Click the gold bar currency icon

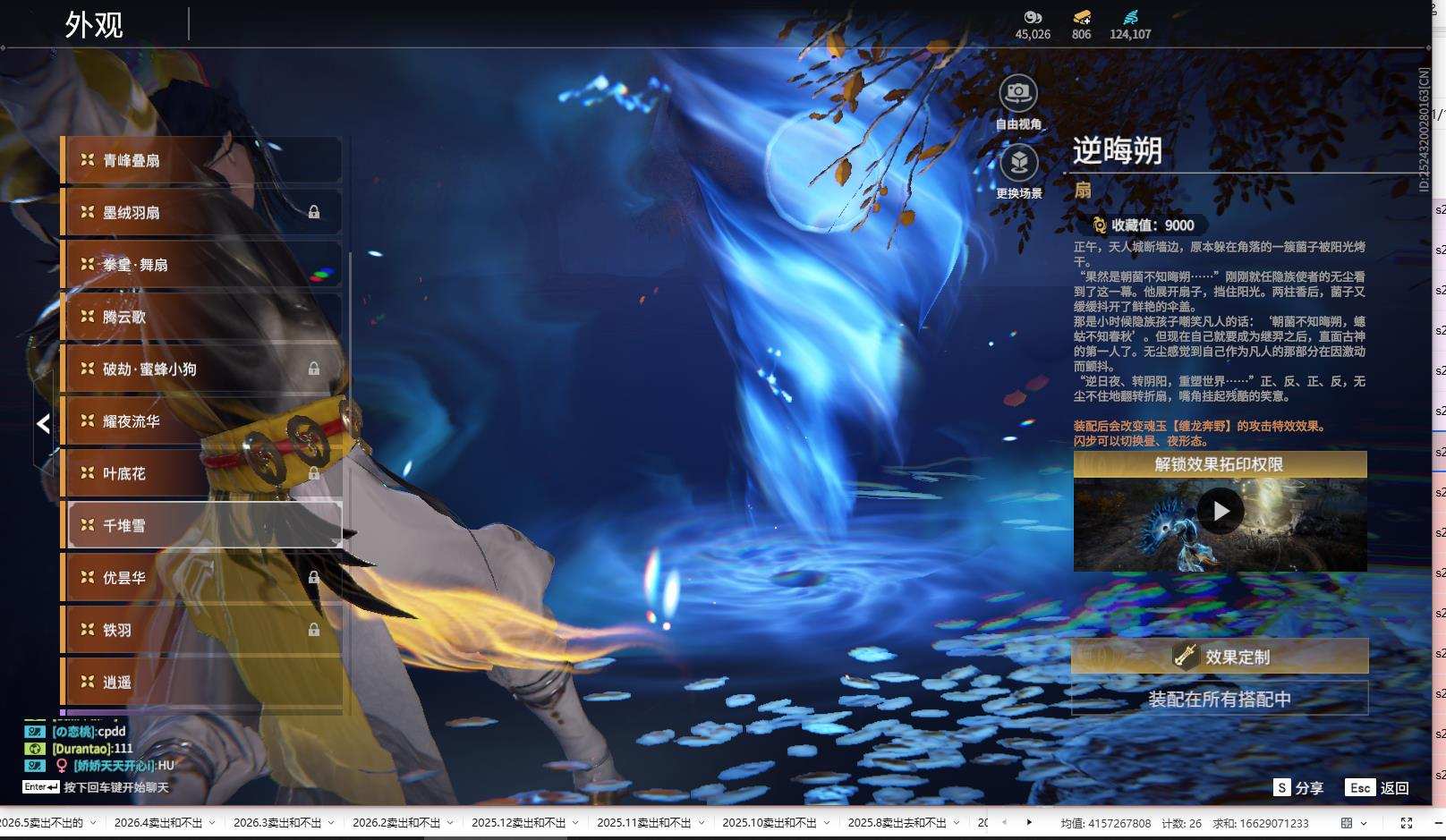[1082, 17]
